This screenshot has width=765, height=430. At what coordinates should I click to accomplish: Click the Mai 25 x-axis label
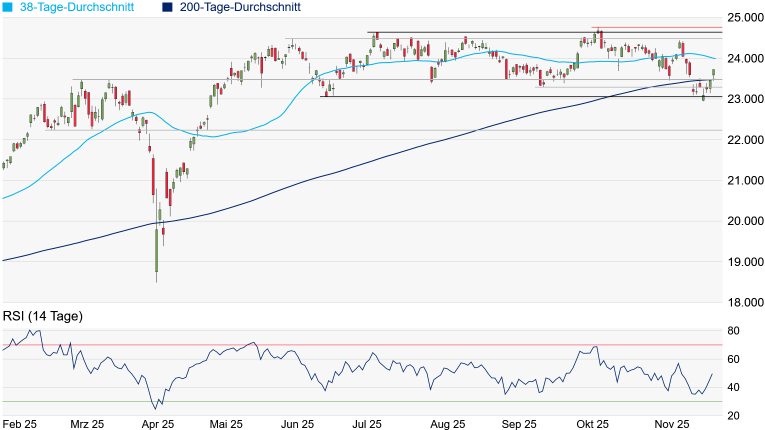228,423
